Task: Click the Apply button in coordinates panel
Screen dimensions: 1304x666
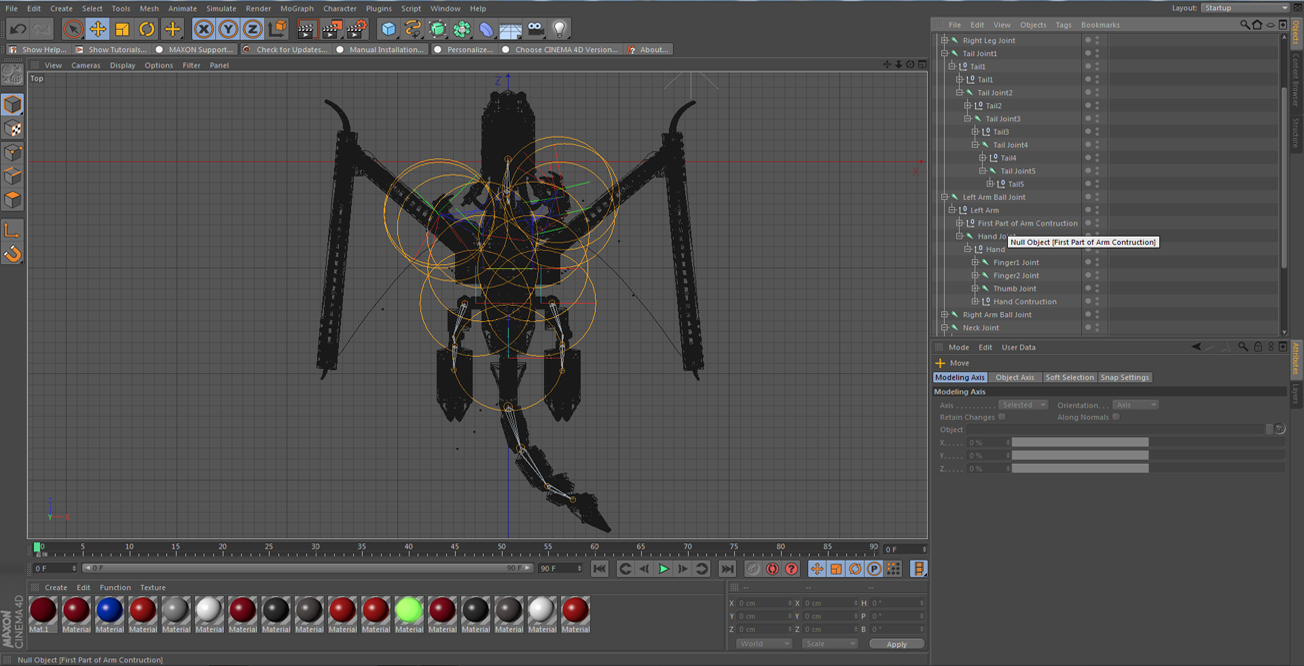Action: 896,644
